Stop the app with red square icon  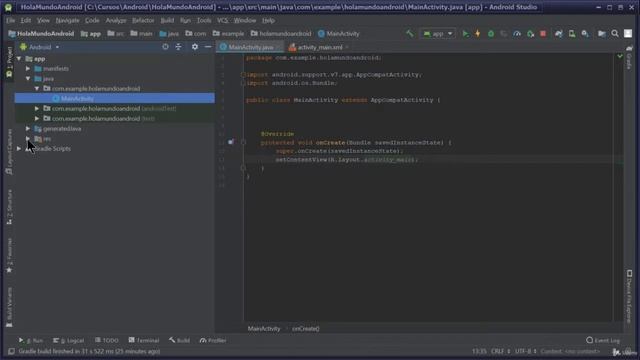(x=543, y=34)
